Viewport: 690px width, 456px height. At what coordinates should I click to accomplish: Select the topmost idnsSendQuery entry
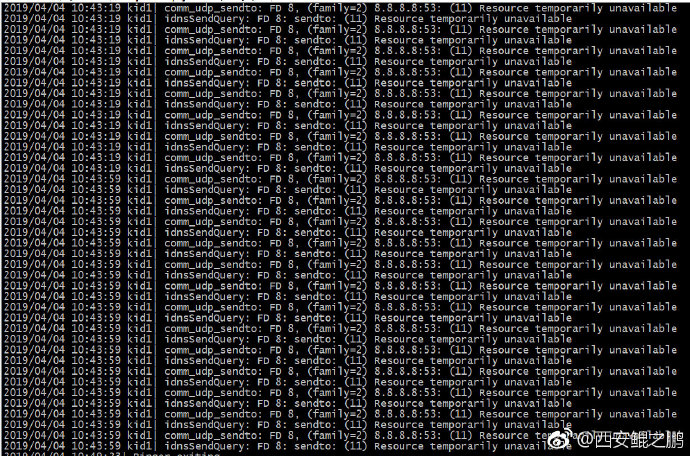[x=368, y=19]
